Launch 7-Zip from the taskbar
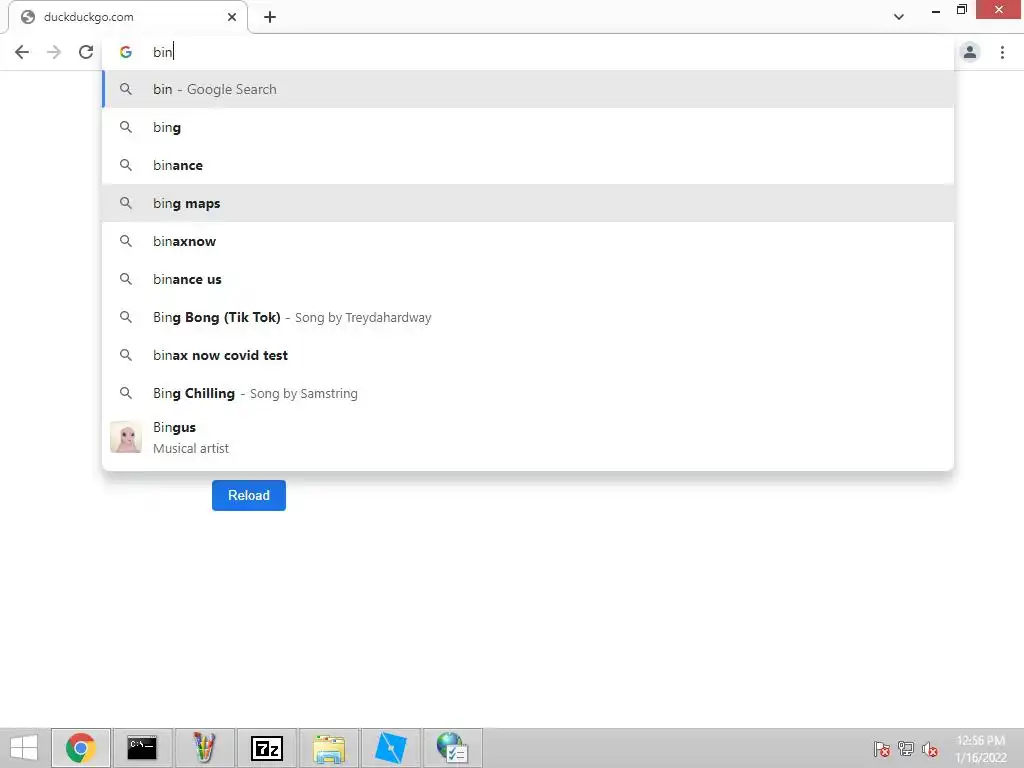The image size is (1024, 768). coord(266,748)
